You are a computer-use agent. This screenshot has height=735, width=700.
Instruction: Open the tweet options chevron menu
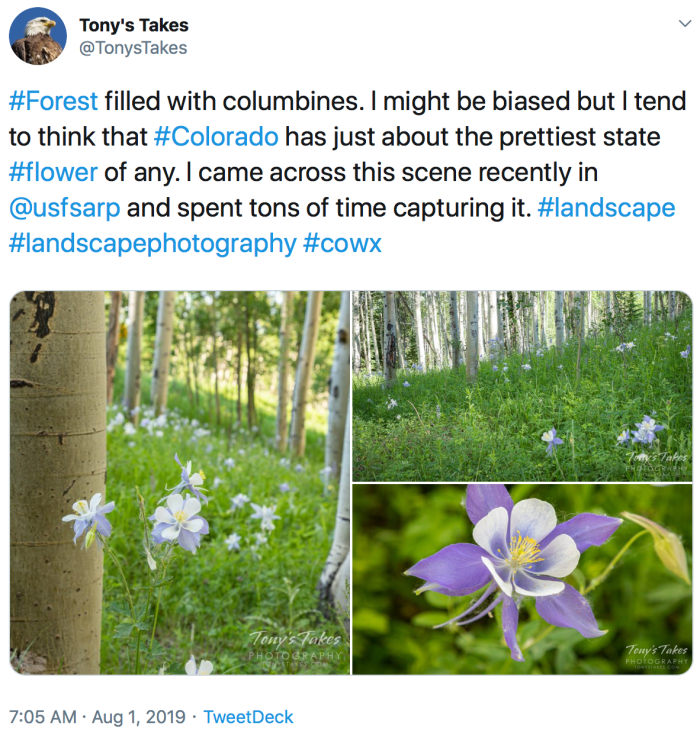(684, 21)
